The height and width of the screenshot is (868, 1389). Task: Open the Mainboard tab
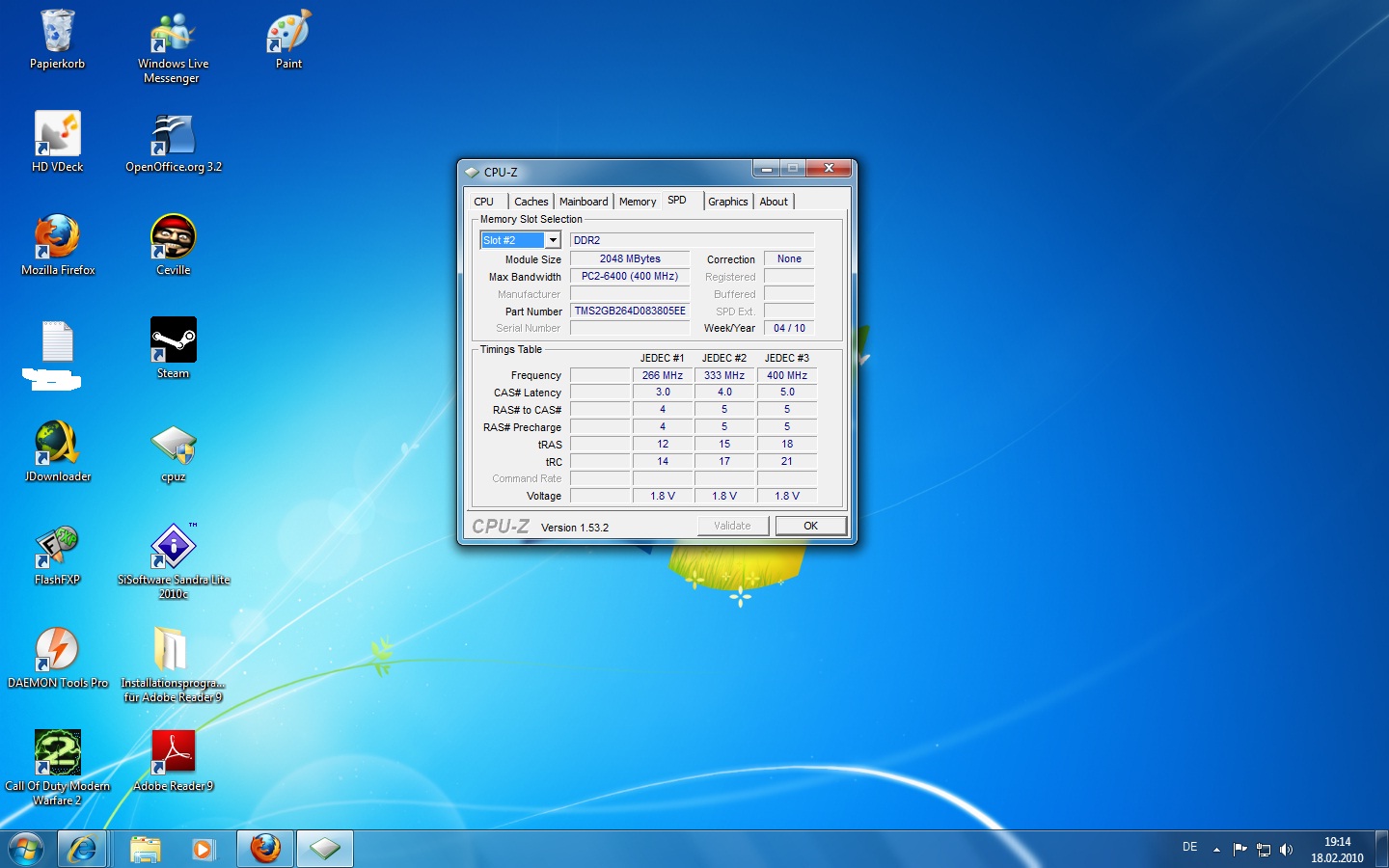coord(584,202)
